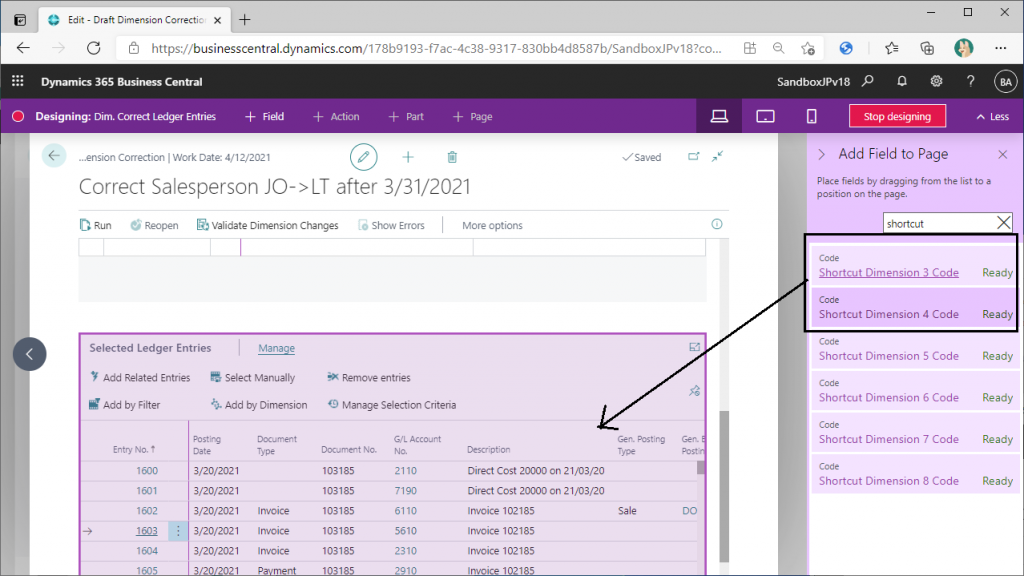Click the browser address bar URL
1024x576 pixels.
tap(436, 48)
